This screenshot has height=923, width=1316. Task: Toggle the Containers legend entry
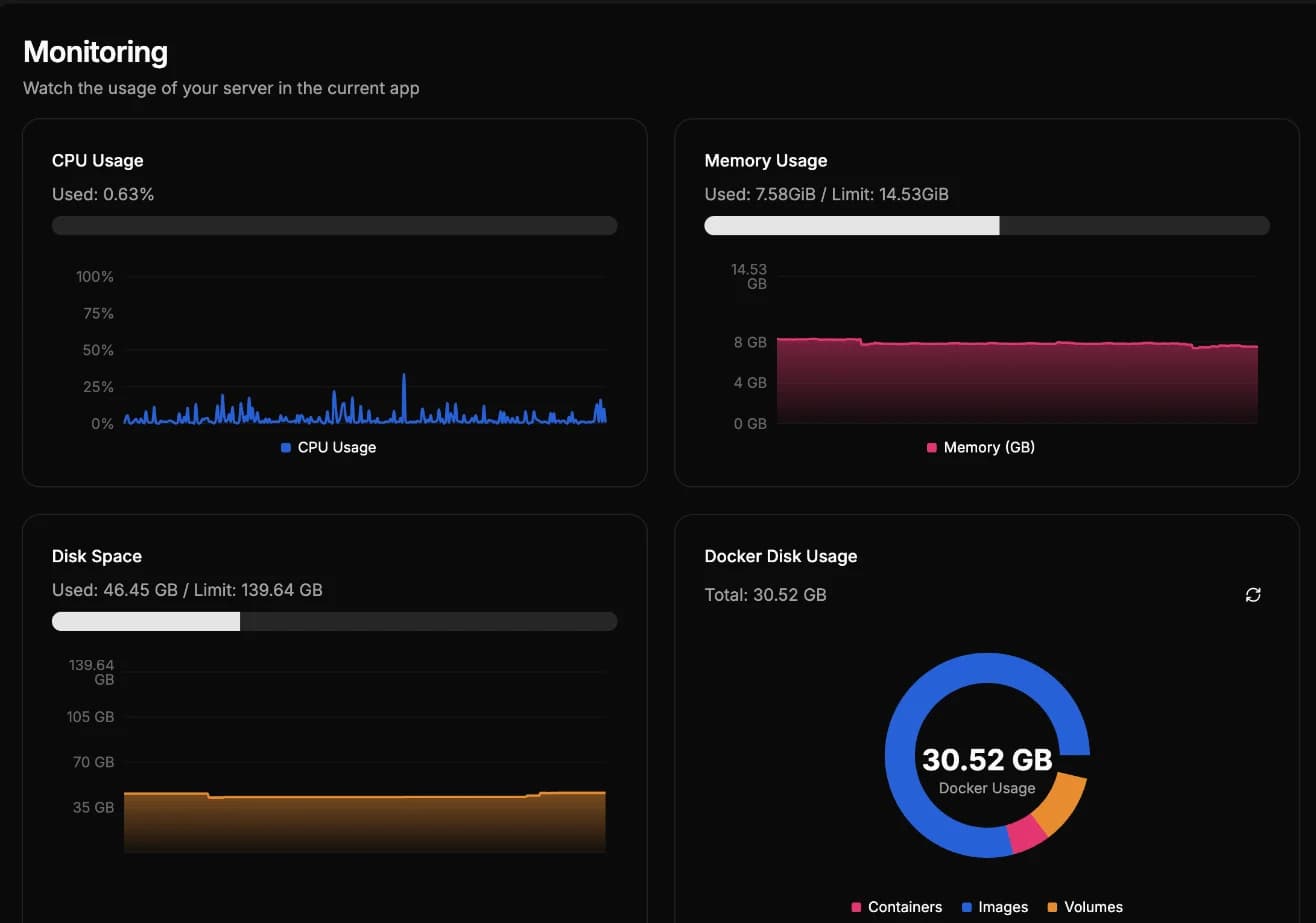897,907
